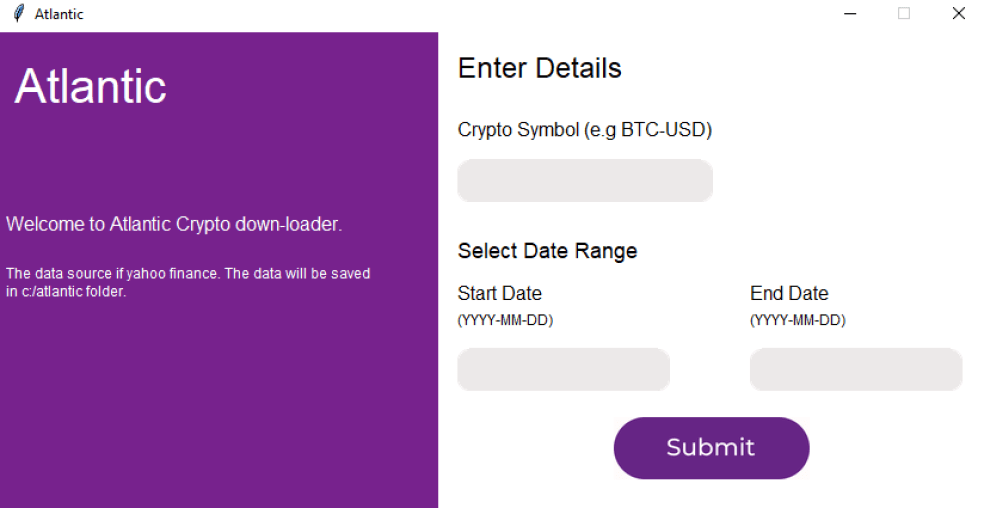Click the YYYY-MM-DD hint under Start Date
The height and width of the screenshot is (508, 984).
[505, 320]
